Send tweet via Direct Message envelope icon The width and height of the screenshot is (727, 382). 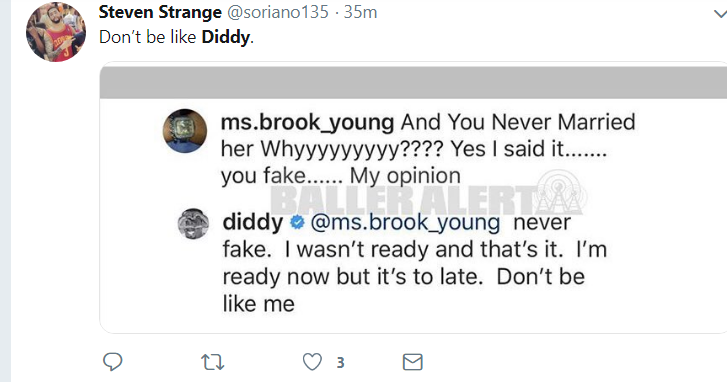point(412,362)
